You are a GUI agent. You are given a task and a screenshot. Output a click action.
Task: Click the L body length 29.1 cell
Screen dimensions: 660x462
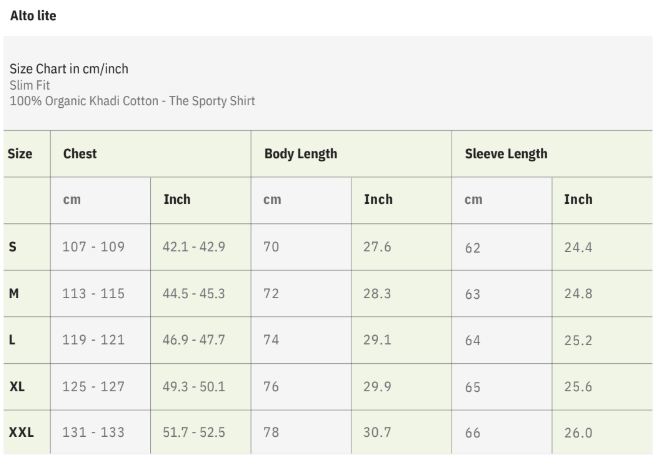(x=377, y=340)
